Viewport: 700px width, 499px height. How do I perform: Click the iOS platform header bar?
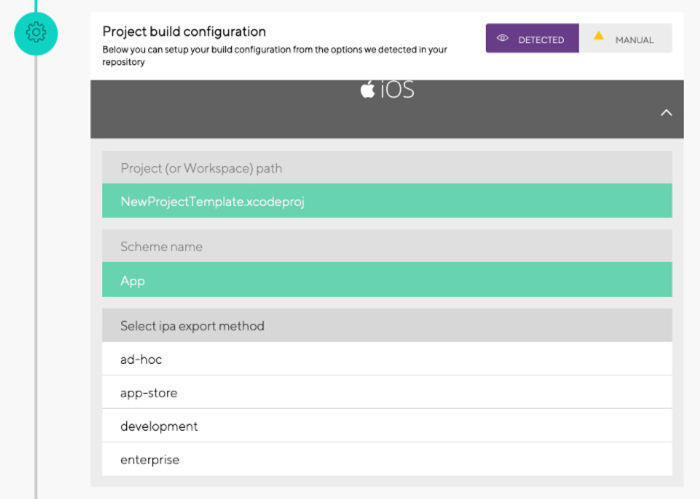click(387, 109)
